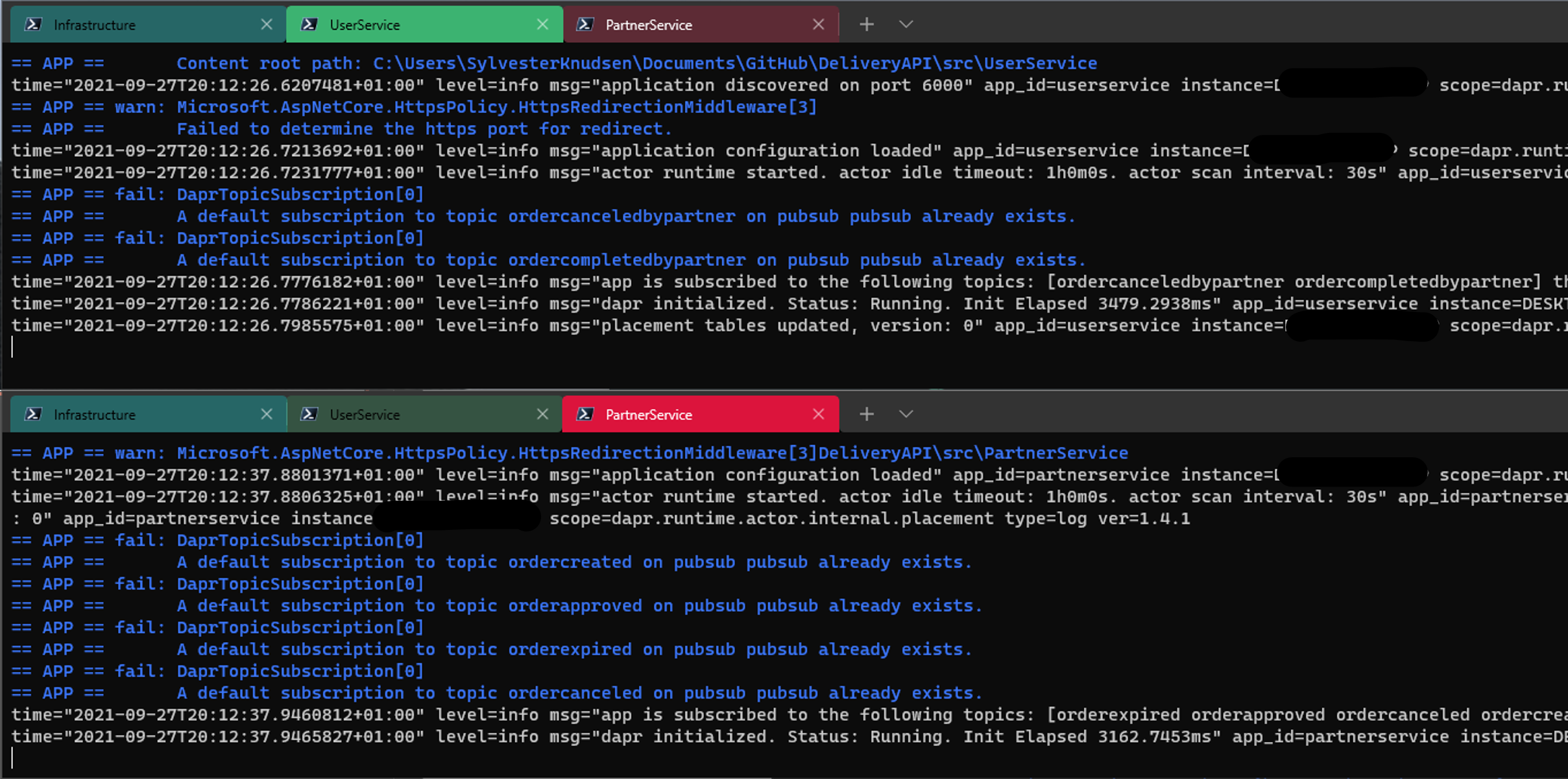Click the bottom terminal's cursor prompt line
Viewport: 1568px width, 779px height.
[x=13, y=758]
